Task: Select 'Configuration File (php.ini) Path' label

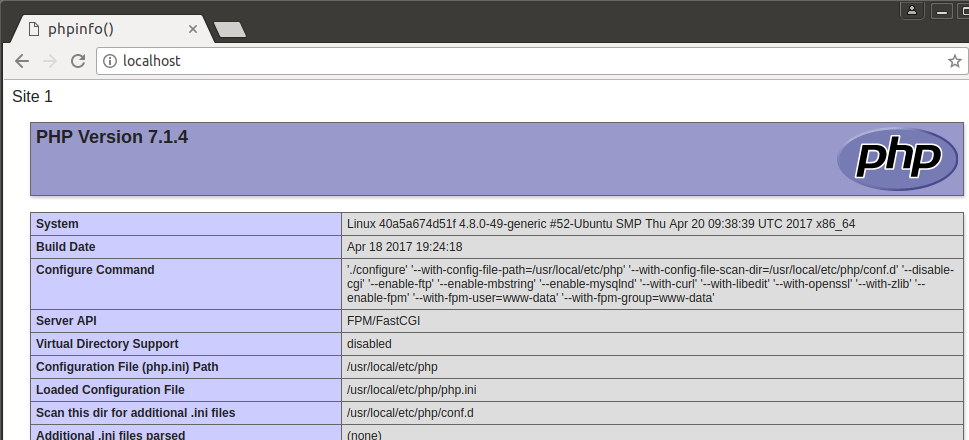Action: (127, 366)
